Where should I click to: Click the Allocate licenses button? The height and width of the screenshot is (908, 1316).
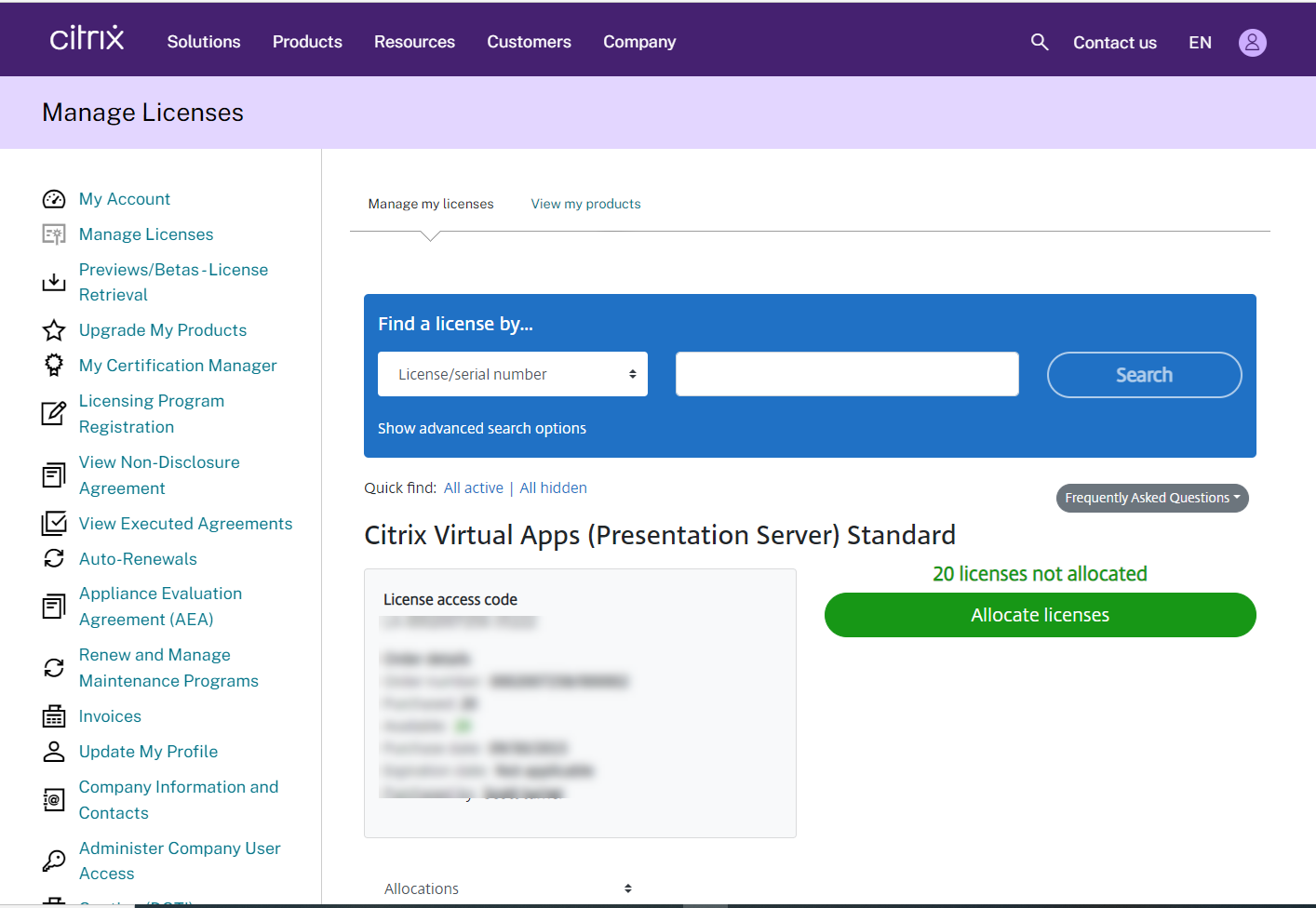point(1040,615)
